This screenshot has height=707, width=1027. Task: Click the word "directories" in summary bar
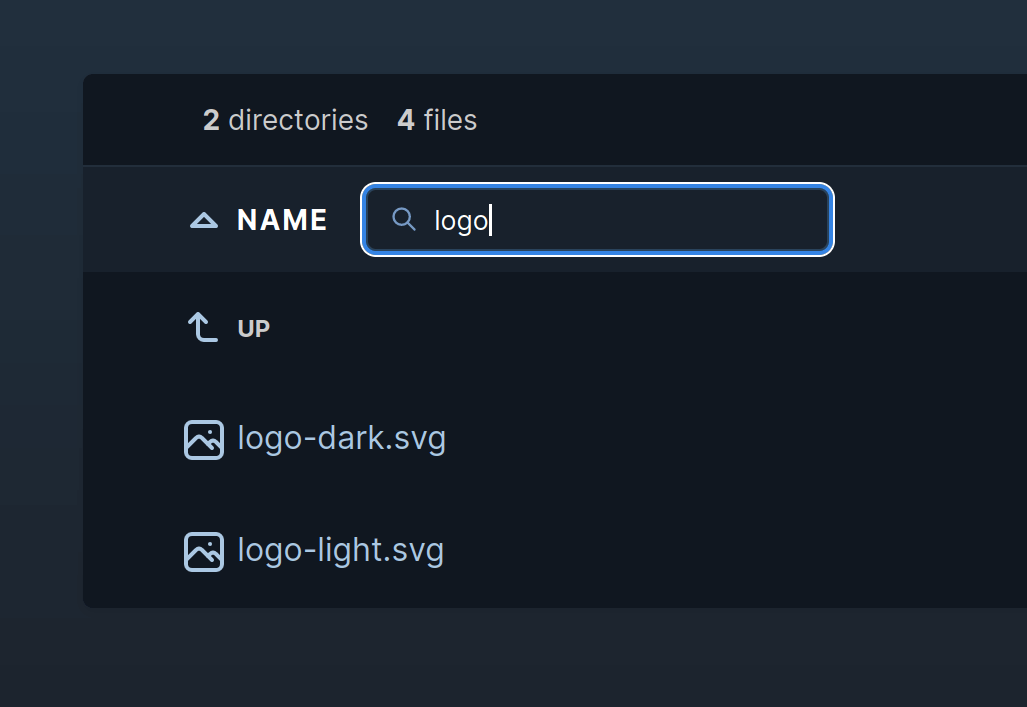click(x=298, y=120)
